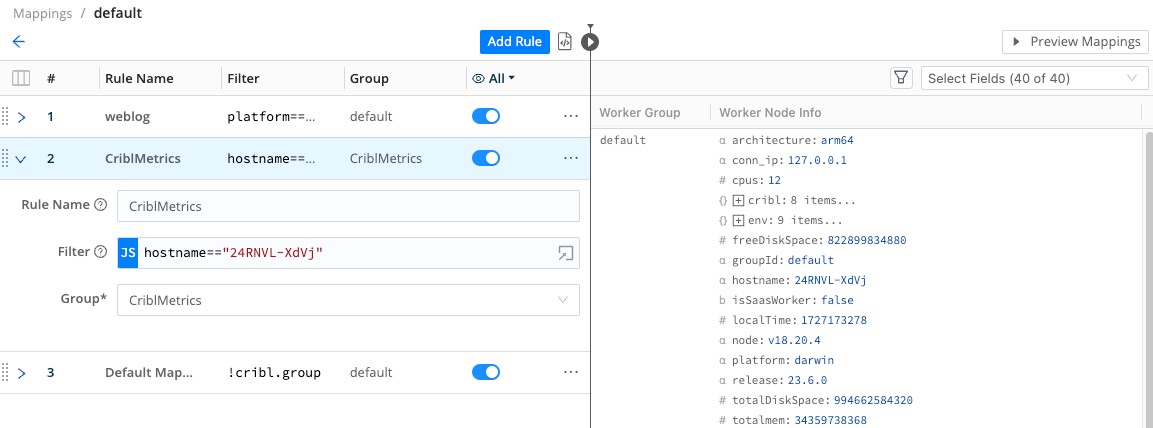The image size is (1153, 428).
Task: Go back using the blue arrow
Action: tap(19, 41)
